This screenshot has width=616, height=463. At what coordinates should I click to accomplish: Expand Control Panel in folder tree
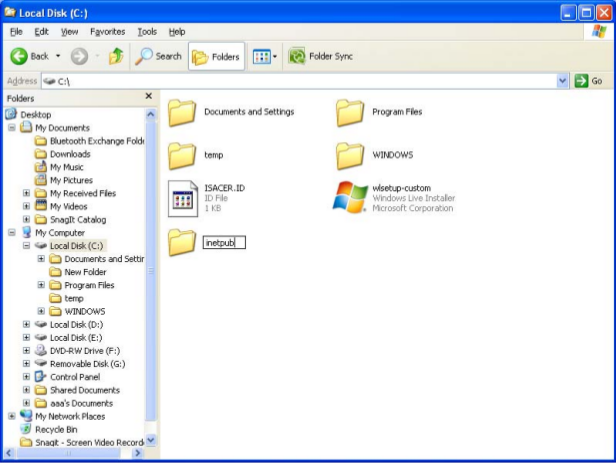click(x=27, y=376)
